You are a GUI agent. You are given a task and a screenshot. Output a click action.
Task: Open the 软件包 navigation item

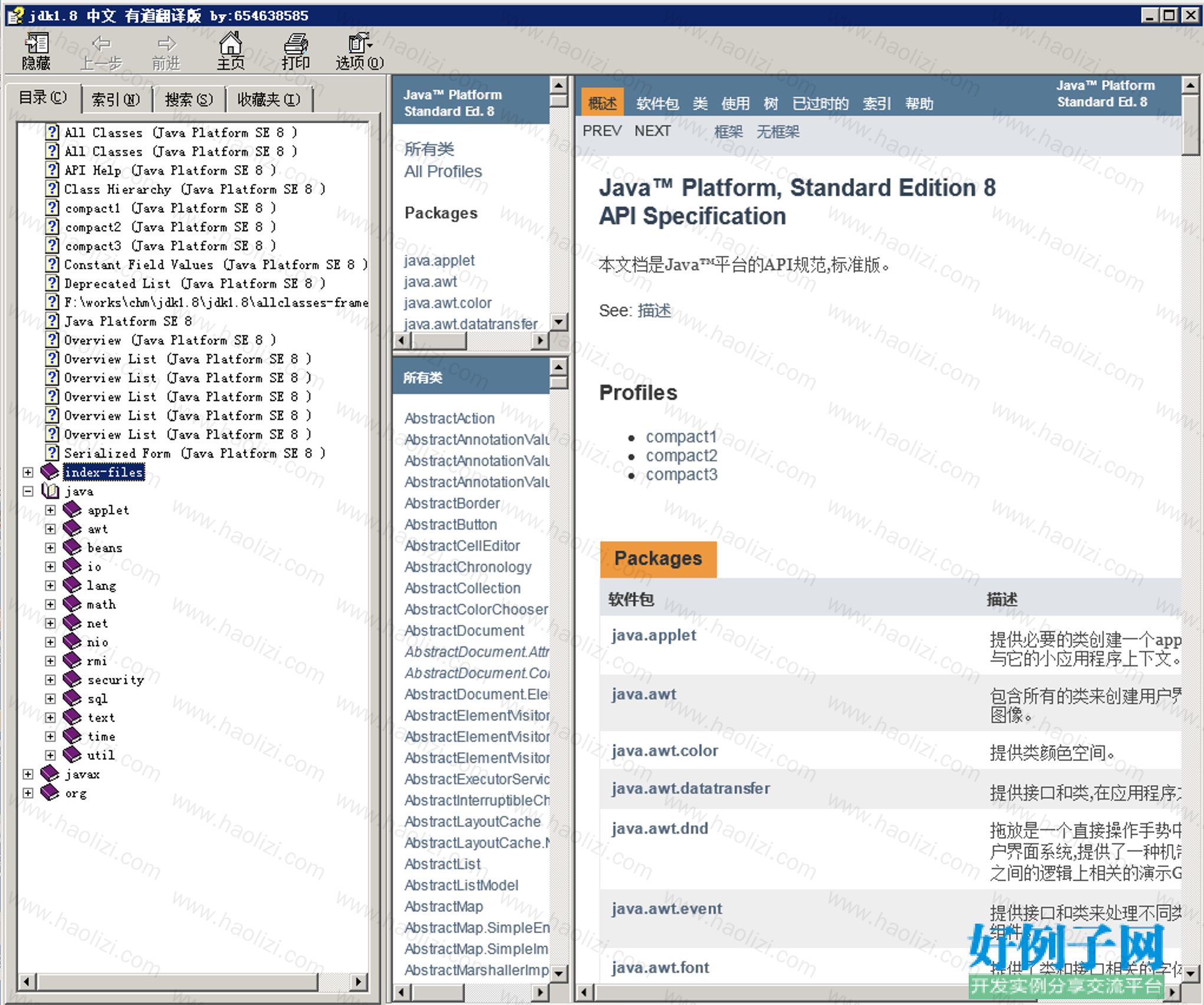point(657,104)
